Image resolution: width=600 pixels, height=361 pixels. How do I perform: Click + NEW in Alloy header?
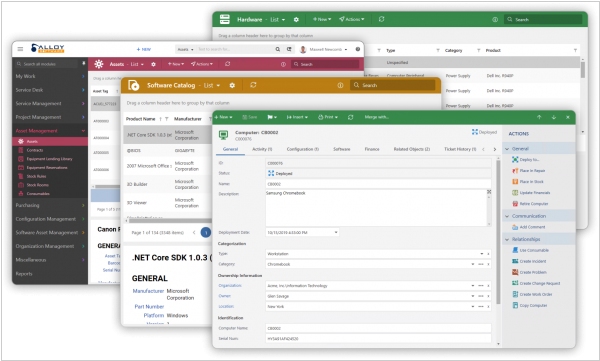[144, 49]
